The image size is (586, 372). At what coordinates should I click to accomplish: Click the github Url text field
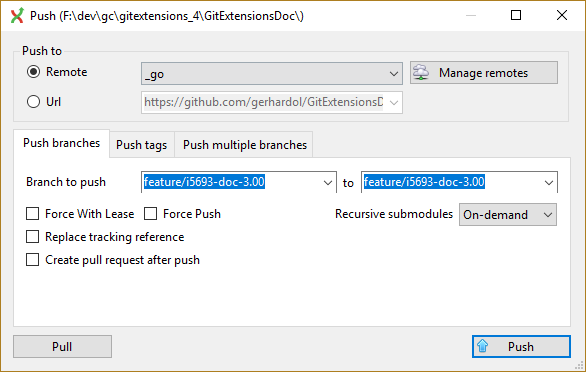pyautogui.click(x=264, y=102)
